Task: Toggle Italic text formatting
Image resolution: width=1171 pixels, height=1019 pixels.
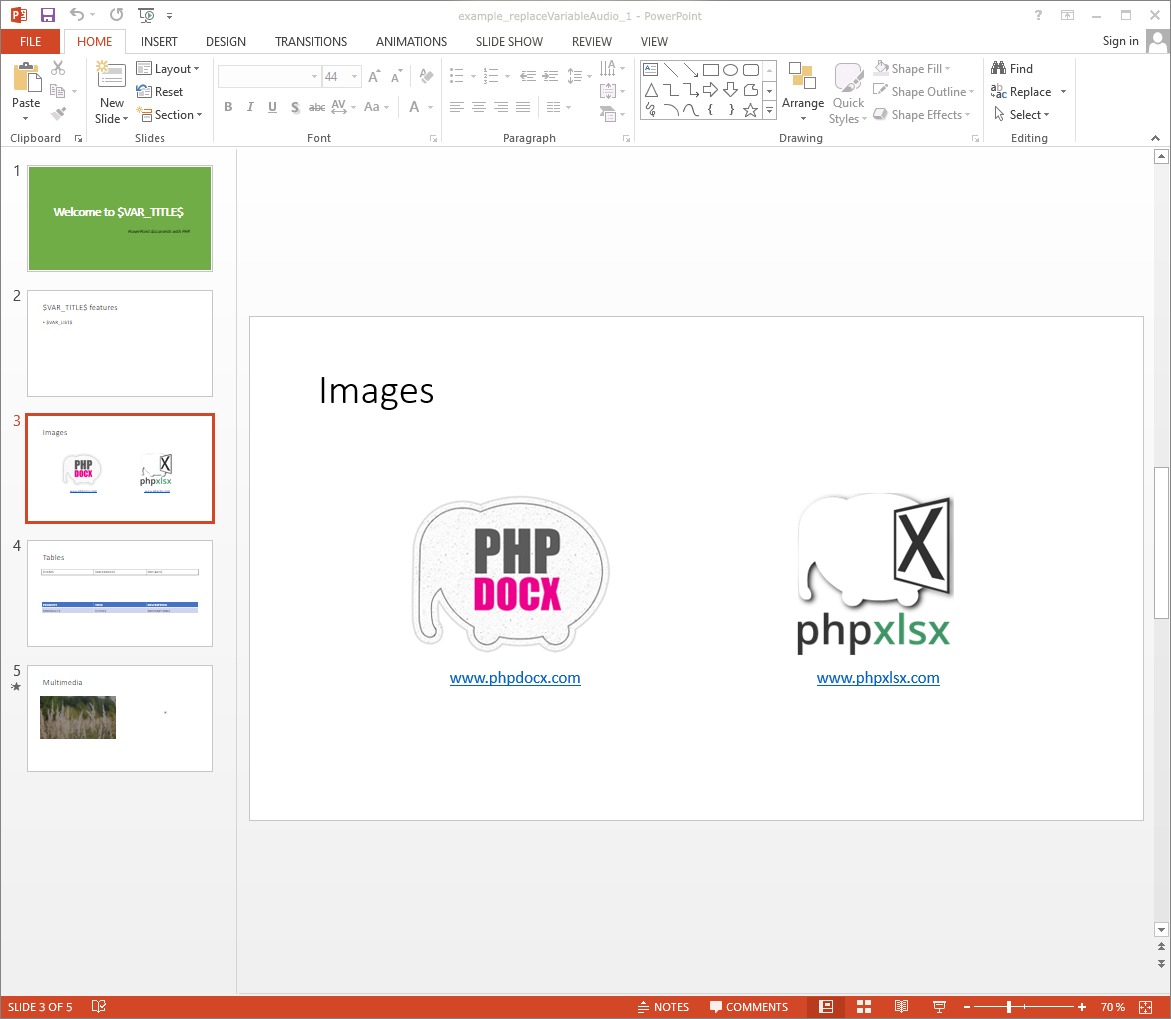Action: 250,107
